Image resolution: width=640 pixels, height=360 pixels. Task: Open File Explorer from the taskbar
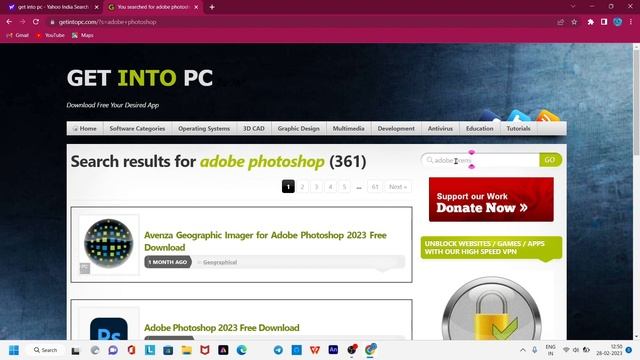click(x=187, y=350)
